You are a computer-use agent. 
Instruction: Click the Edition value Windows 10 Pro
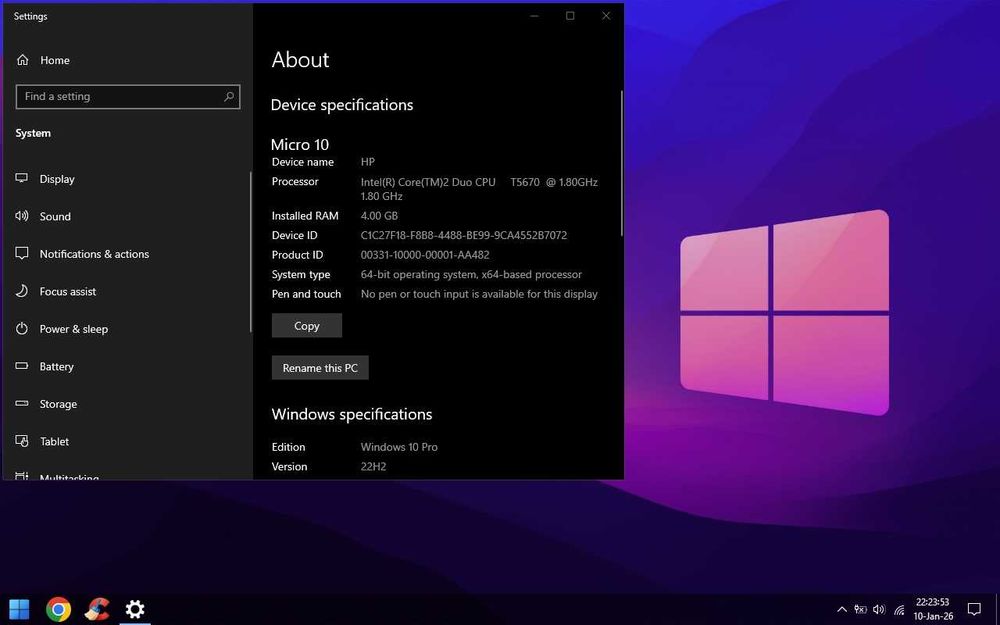pyautogui.click(x=399, y=447)
